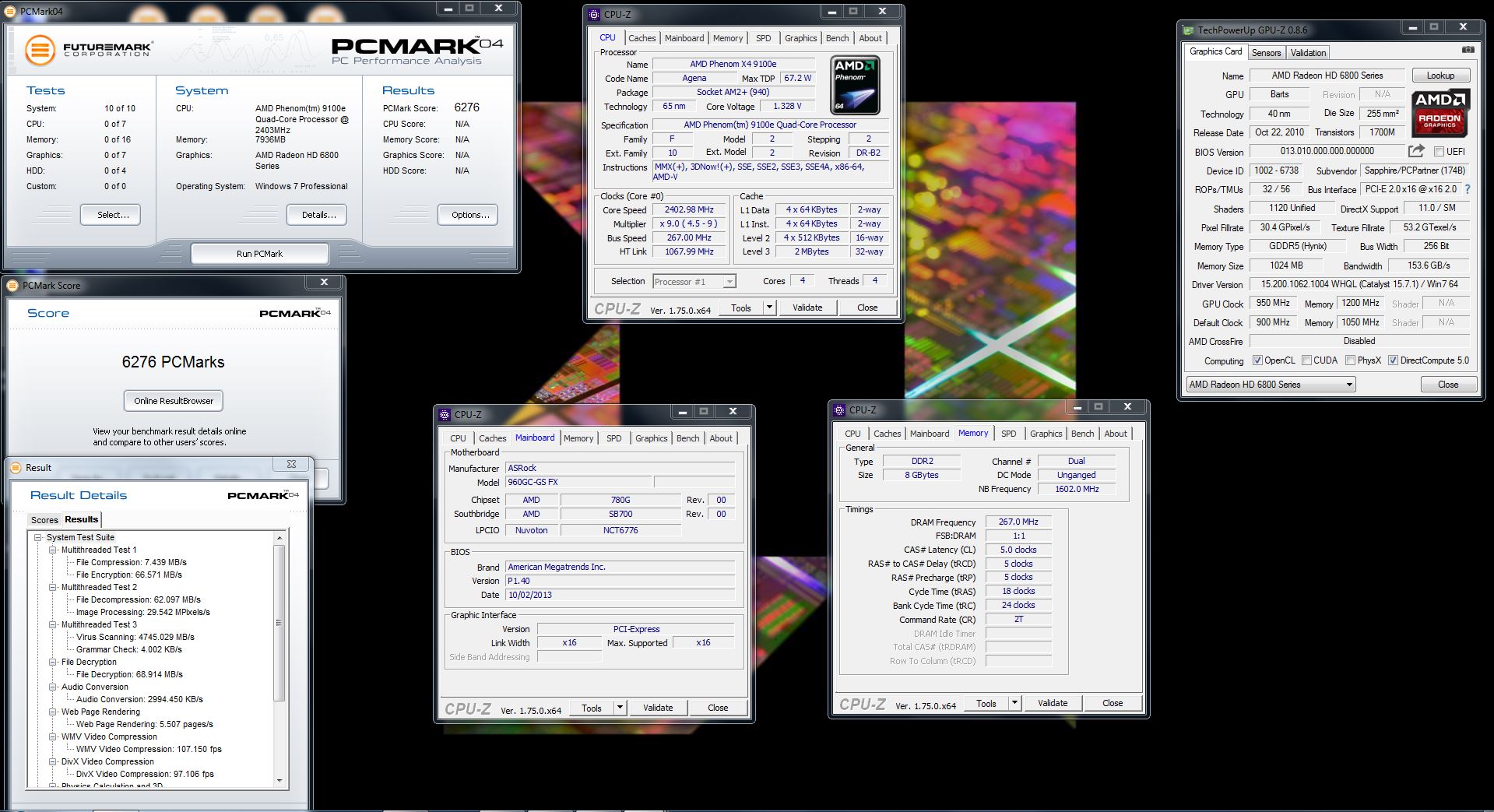Open the Bench tab in the CPU-Z CPU window
1494x812 pixels.
(837, 38)
